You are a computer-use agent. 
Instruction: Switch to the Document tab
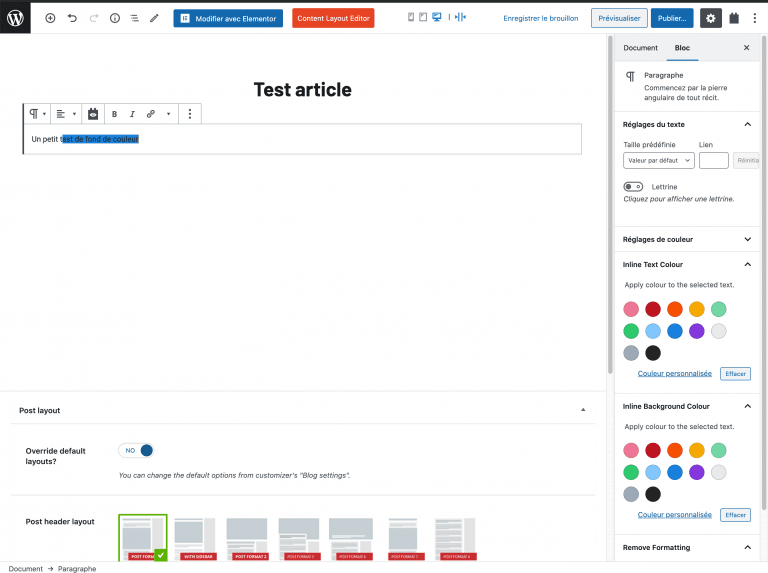pyautogui.click(x=640, y=48)
